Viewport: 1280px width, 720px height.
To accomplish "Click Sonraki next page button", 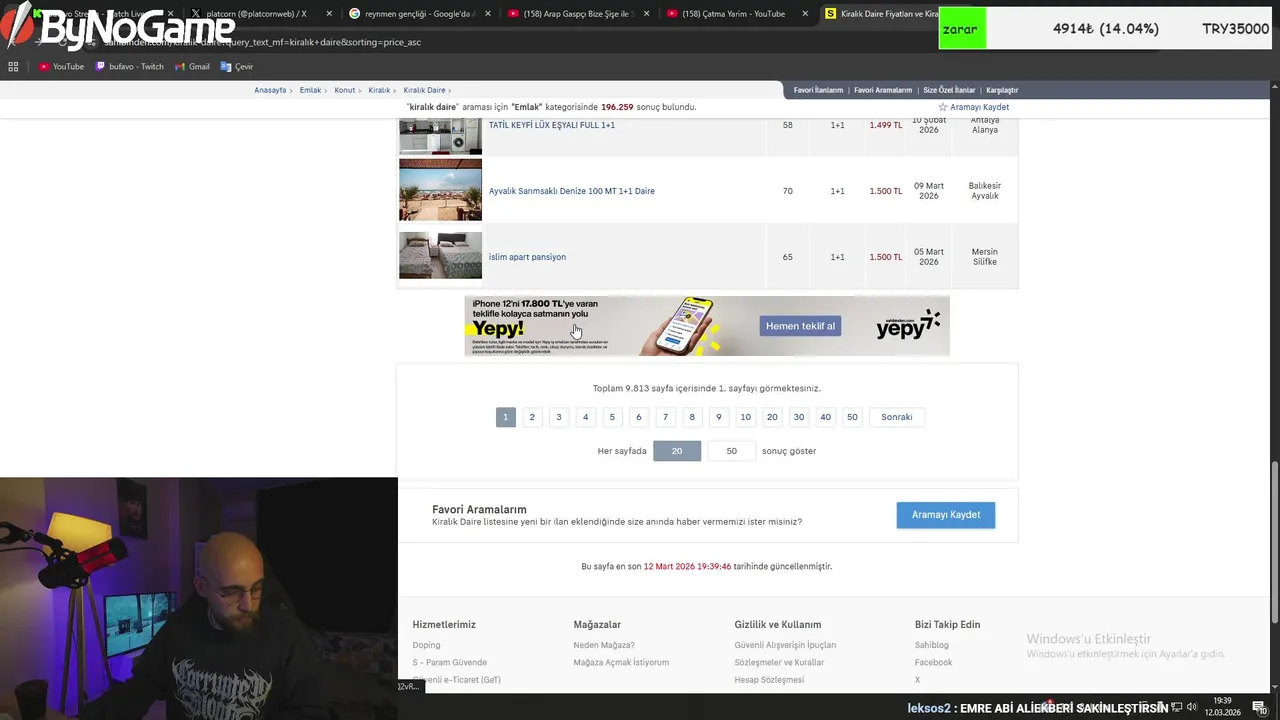I will pos(897,417).
